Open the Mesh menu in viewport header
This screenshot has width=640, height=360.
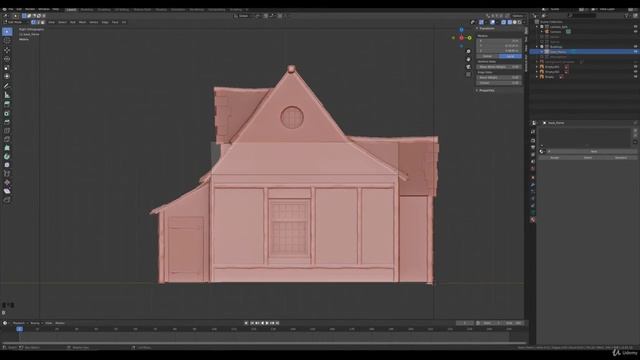pyautogui.click(x=82, y=22)
